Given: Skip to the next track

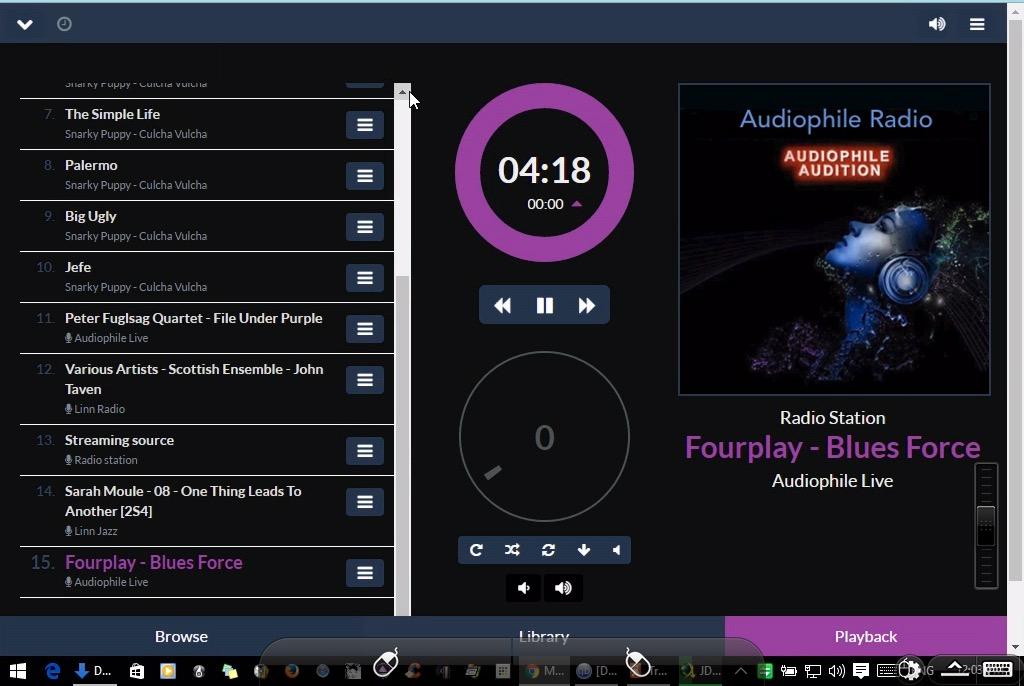Looking at the screenshot, I should pos(586,305).
